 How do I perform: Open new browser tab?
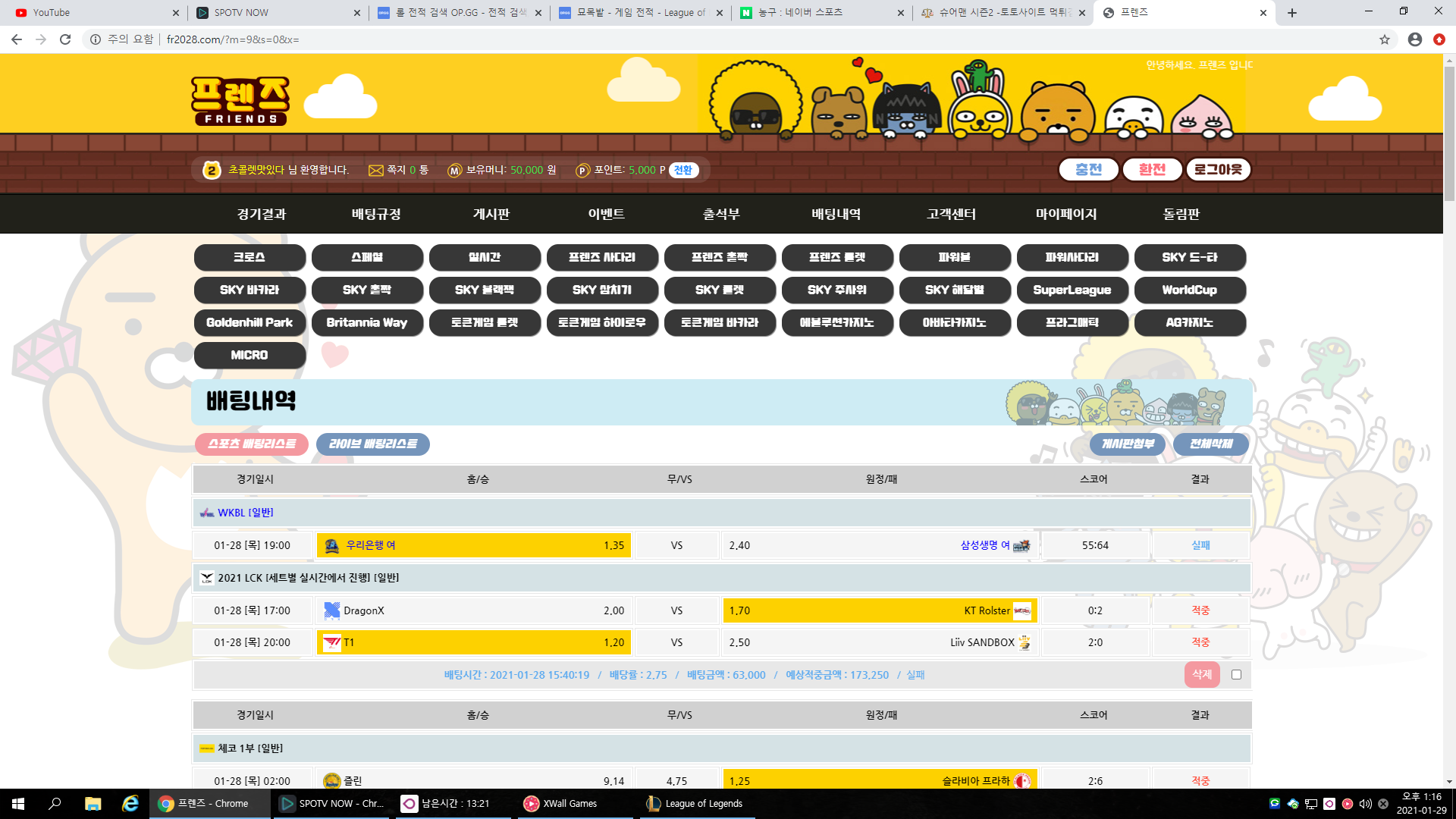(x=1291, y=13)
